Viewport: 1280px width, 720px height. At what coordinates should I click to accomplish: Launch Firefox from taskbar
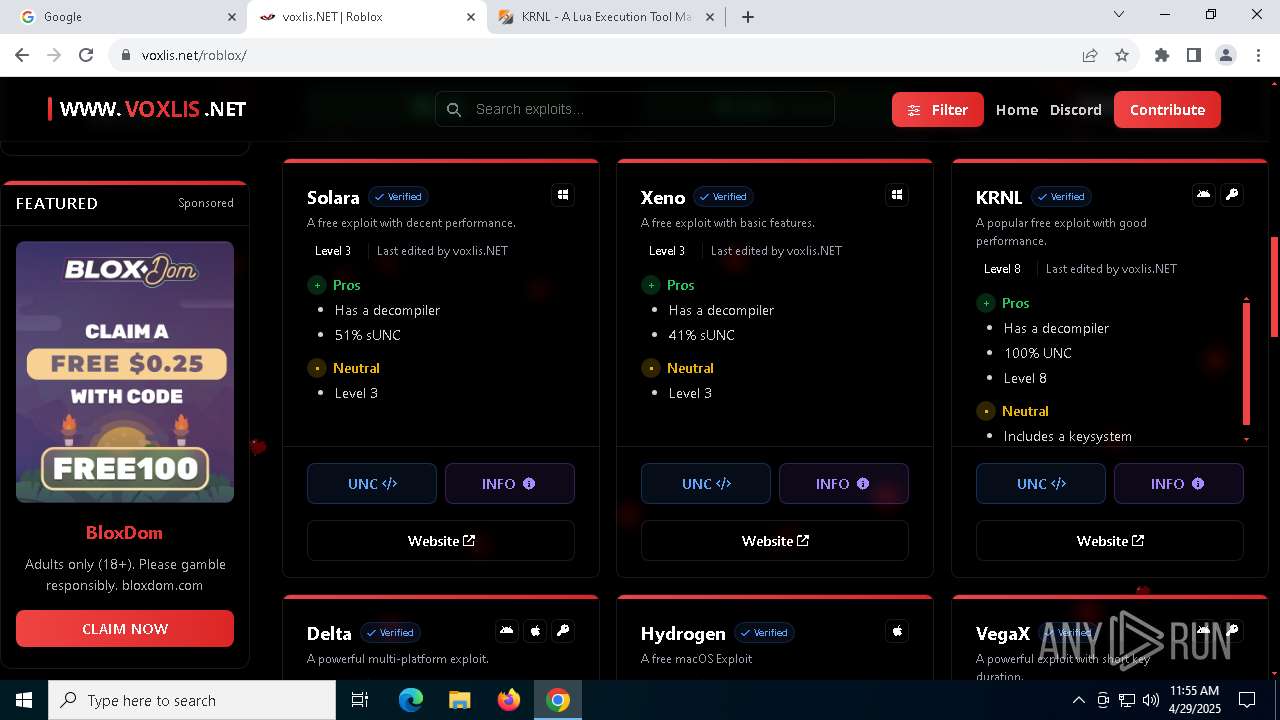pos(509,700)
